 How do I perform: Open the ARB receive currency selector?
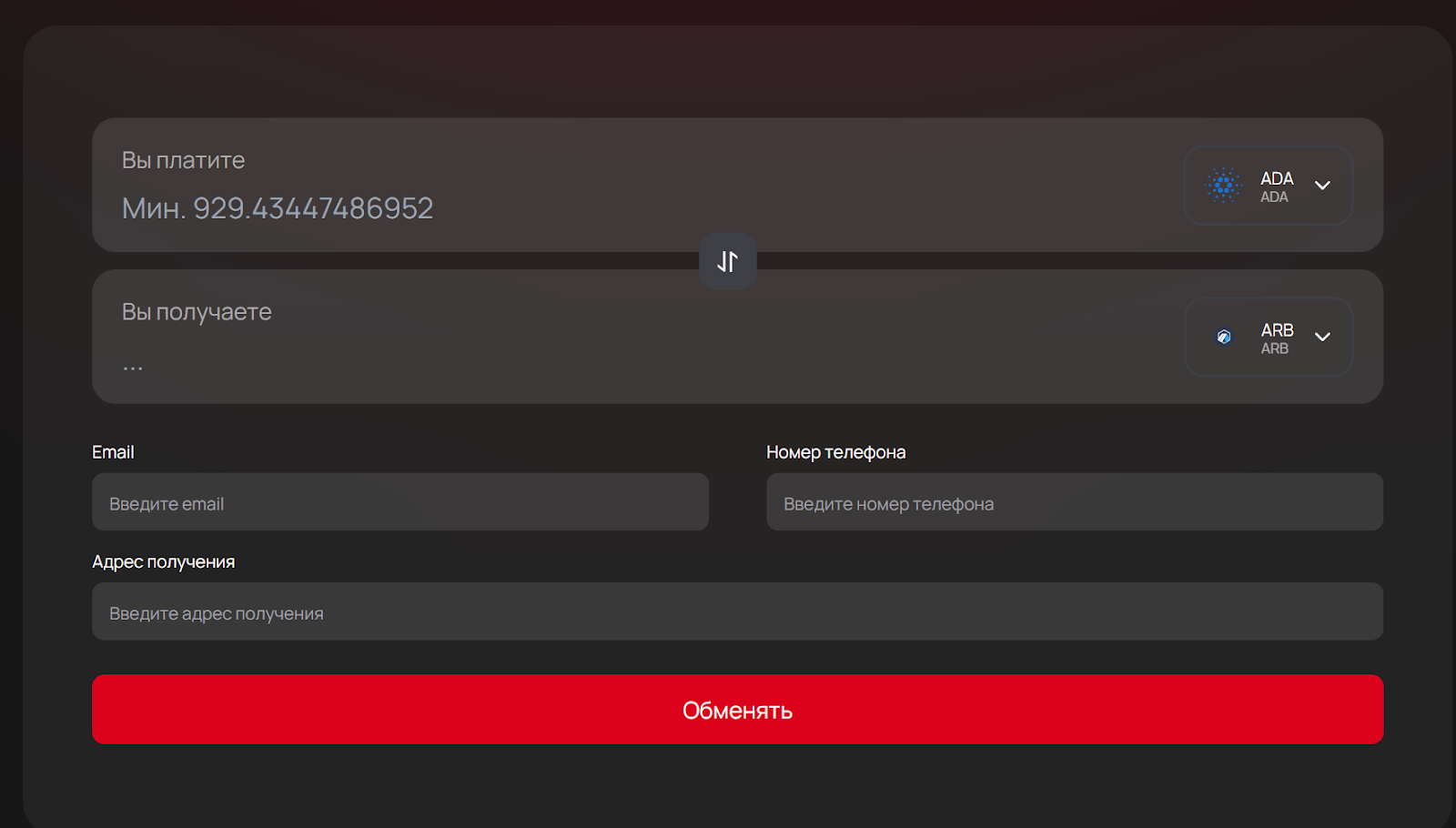[x=1268, y=338]
